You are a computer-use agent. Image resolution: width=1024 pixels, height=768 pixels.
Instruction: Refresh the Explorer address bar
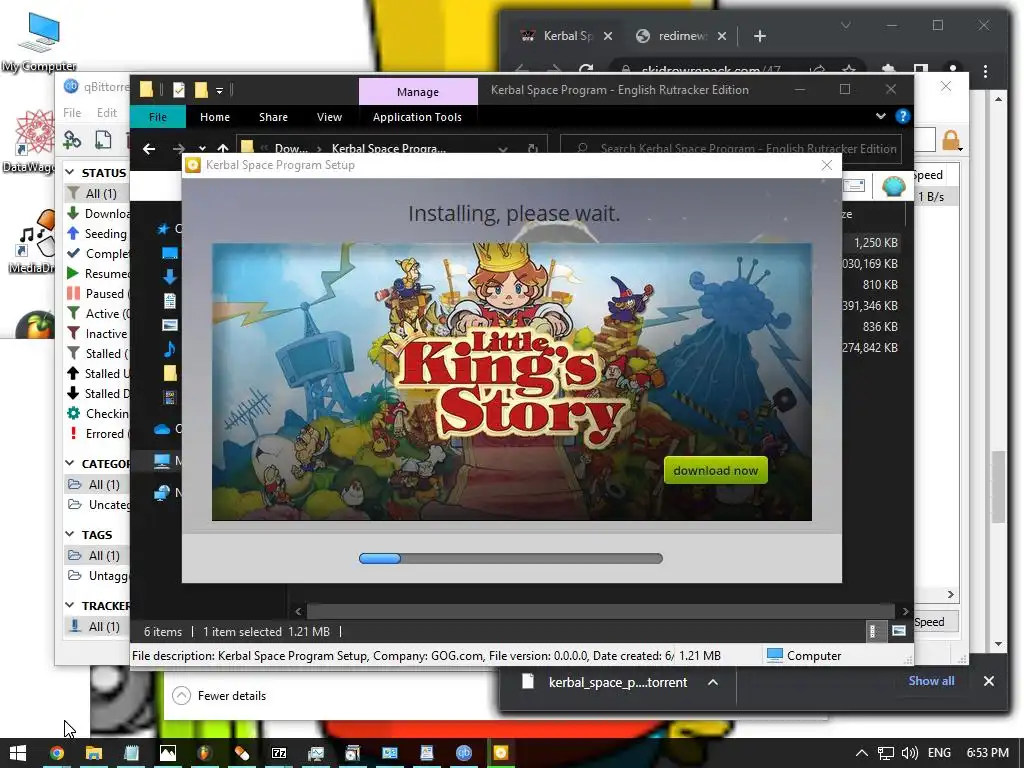(x=533, y=149)
